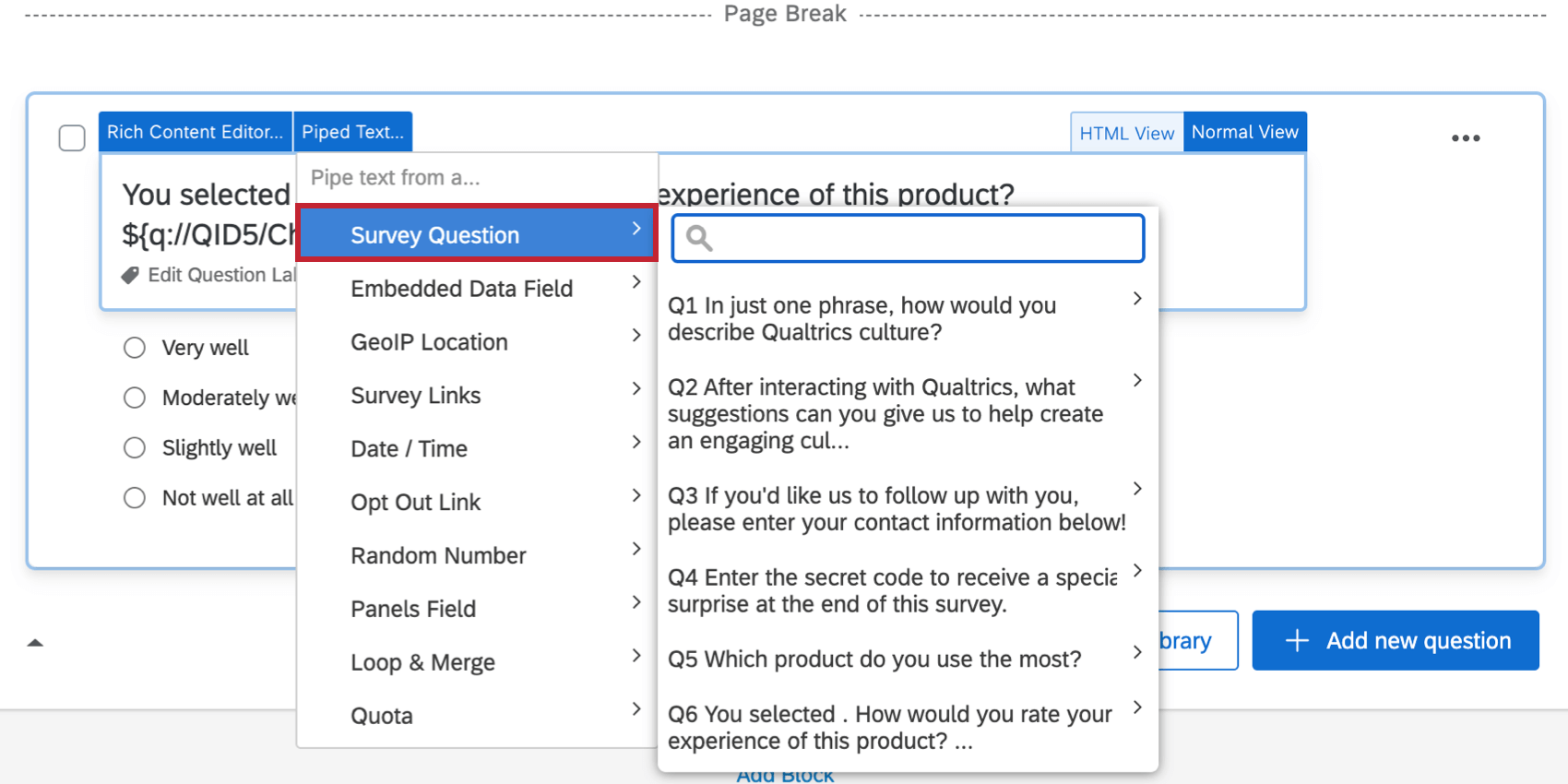Image resolution: width=1568 pixels, height=784 pixels.
Task: Choose GeoIP Location from piped text menu
Action: pyautogui.click(x=429, y=342)
